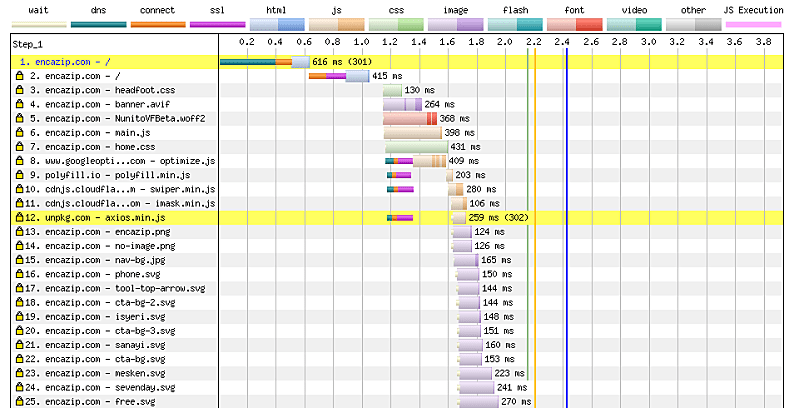
Task: Click the 0.2 seconds timeline tick label
Action: (247, 42)
